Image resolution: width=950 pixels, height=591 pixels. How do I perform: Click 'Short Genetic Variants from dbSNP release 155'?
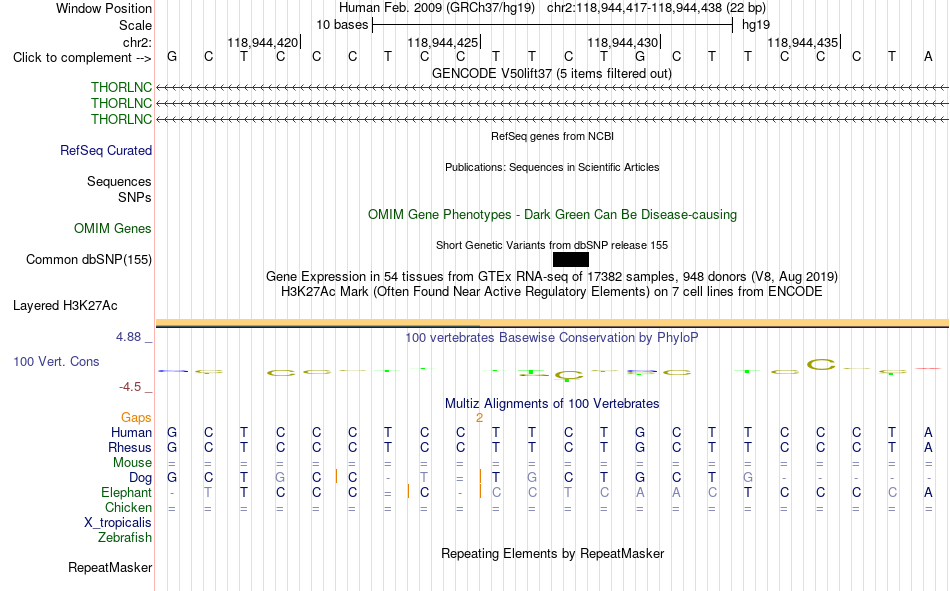[552, 245]
